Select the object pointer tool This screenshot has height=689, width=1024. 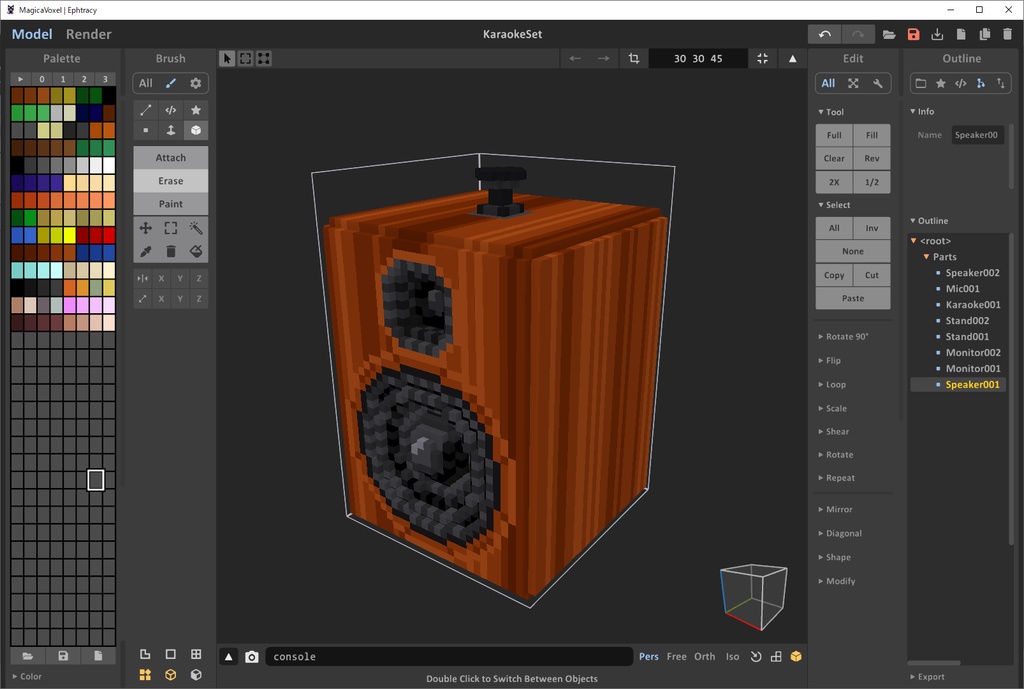pyautogui.click(x=227, y=58)
